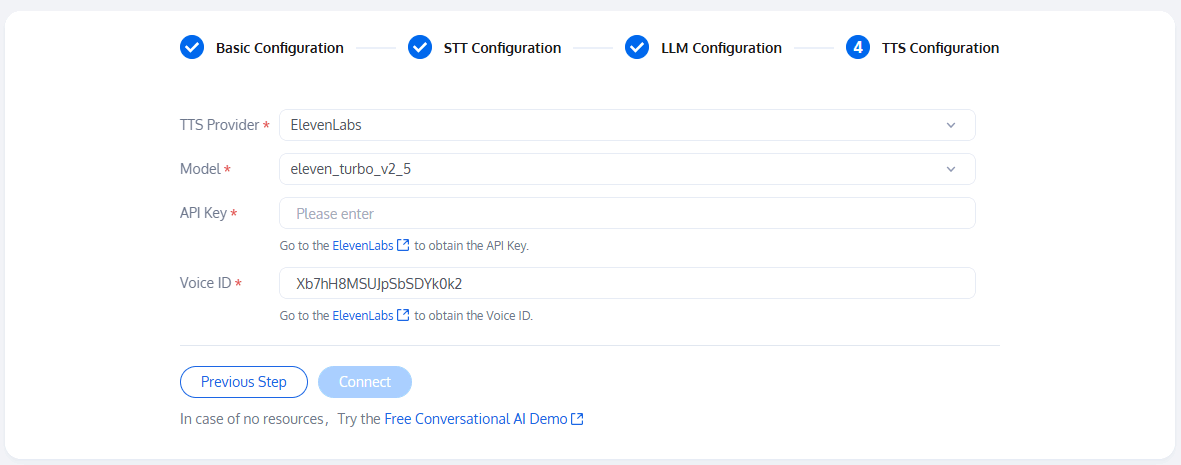Click the Connect button
Screen dimensions: 1181x465
pyautogui.click(x=365, y=382)
